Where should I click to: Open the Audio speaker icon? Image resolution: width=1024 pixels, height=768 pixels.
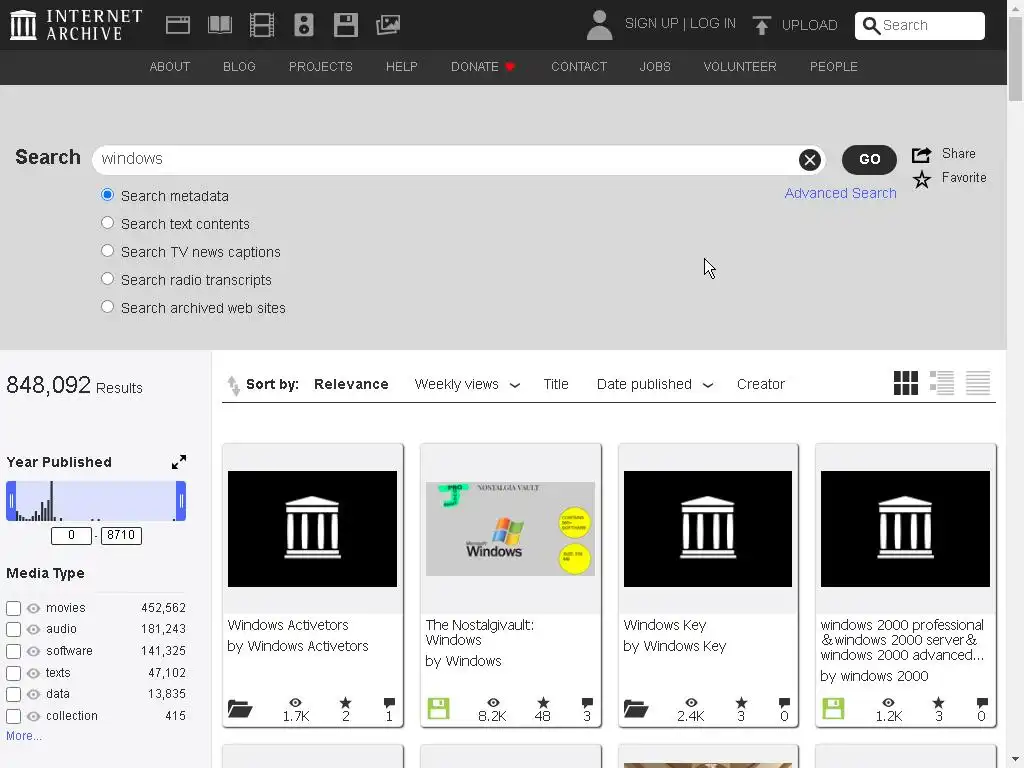[304, 25]
